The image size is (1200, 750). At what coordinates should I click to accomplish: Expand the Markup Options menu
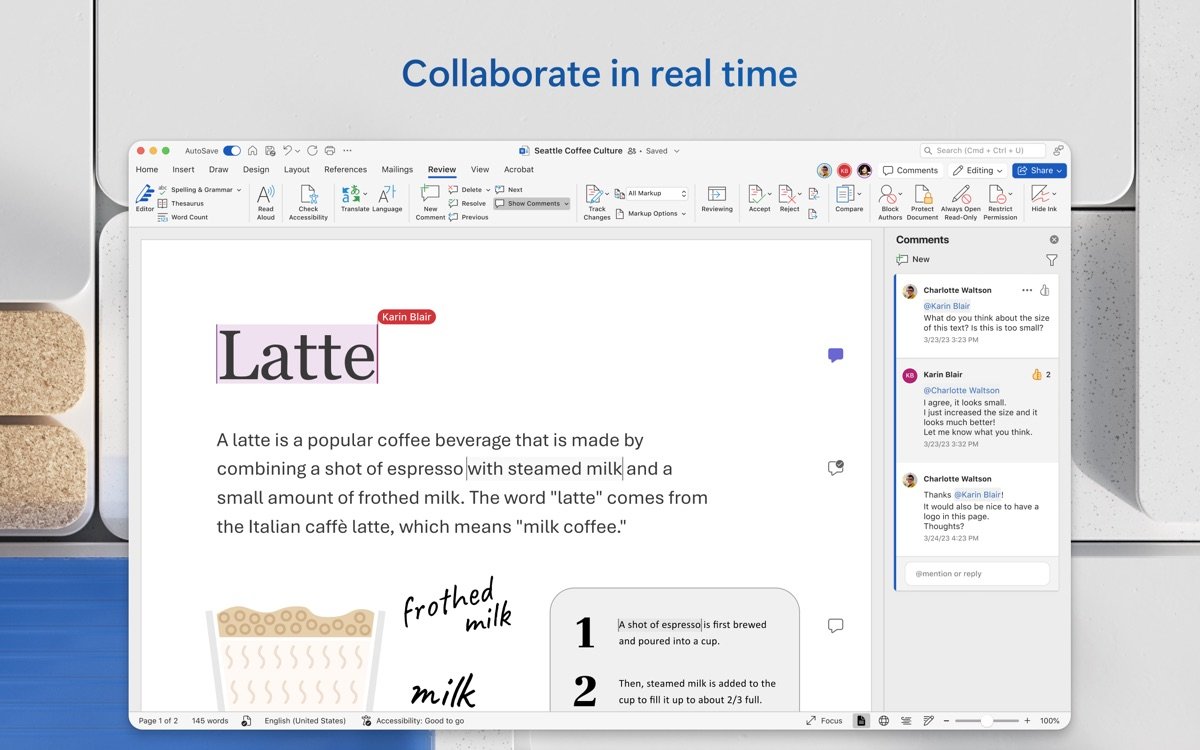point(652,213)
